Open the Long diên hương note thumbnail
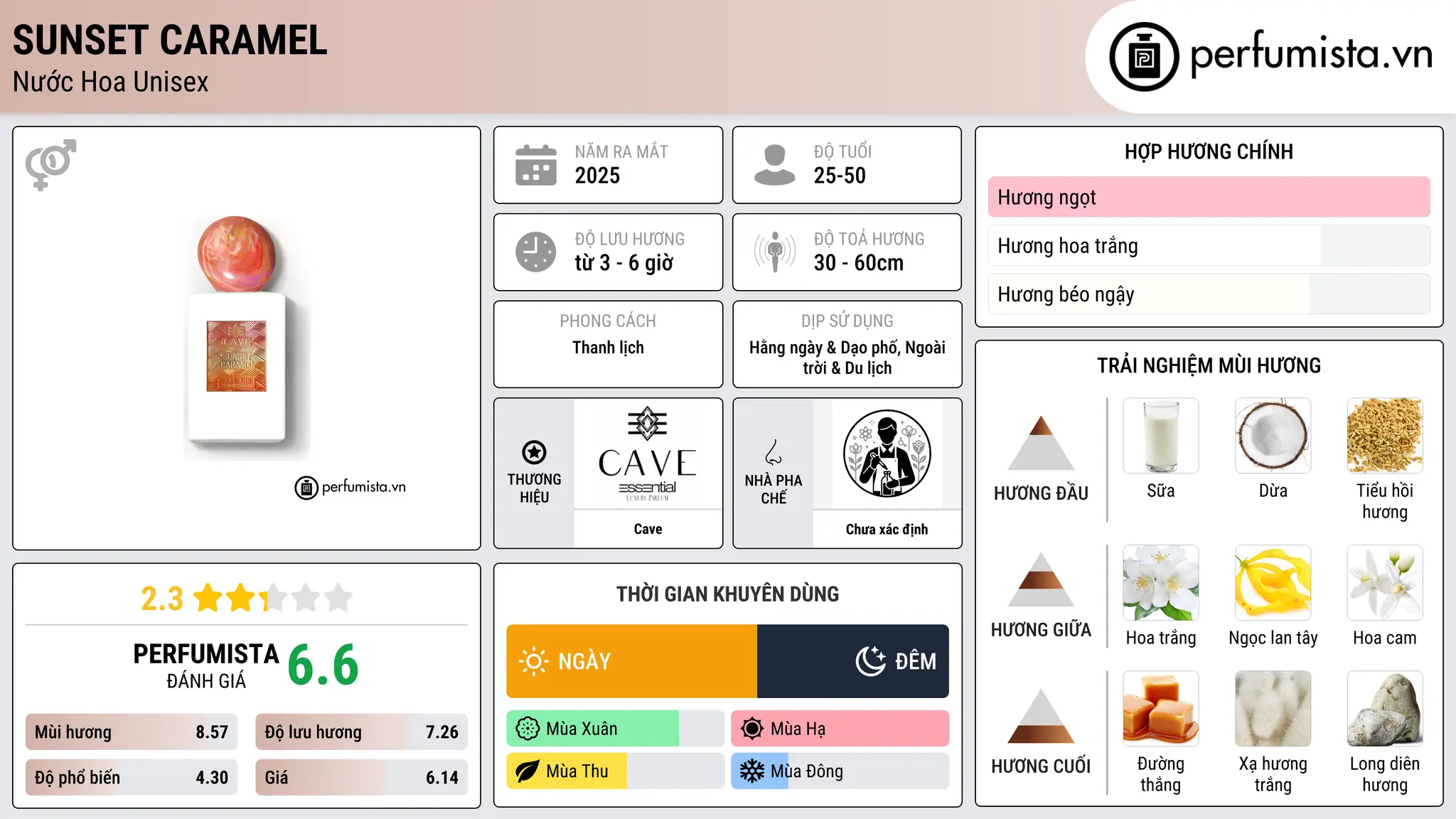1456x819 pixels. pyautogui.click(x=1384, y=709)
